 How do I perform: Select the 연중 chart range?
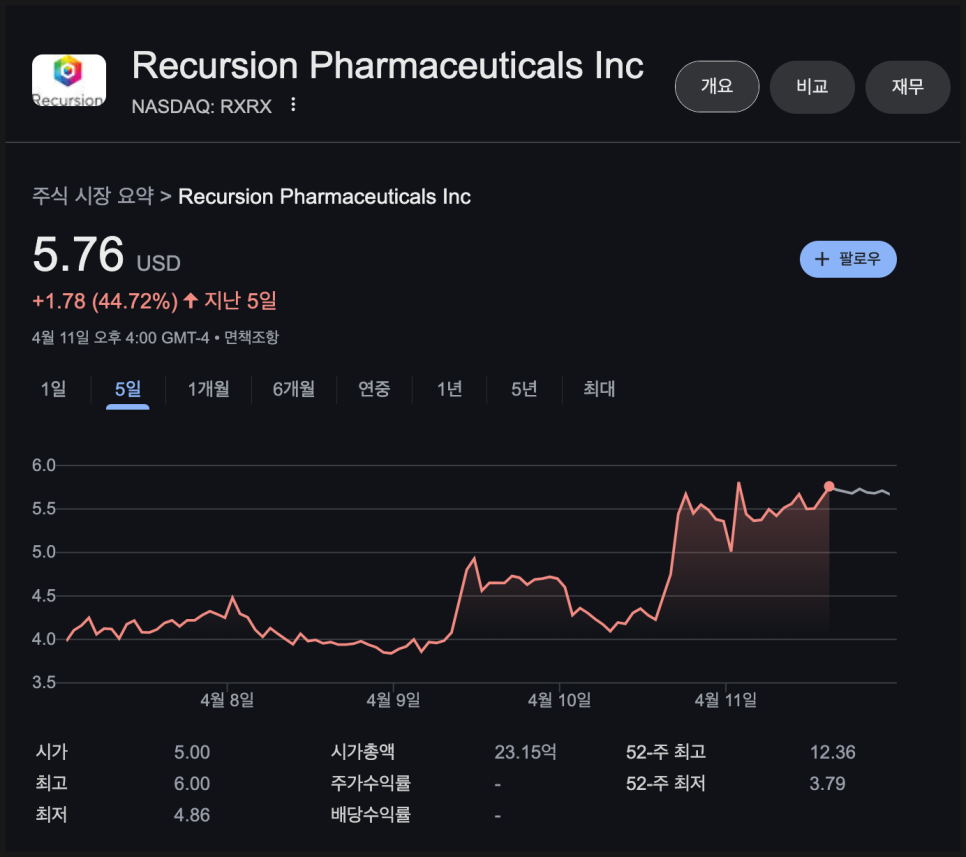(374, 389)
